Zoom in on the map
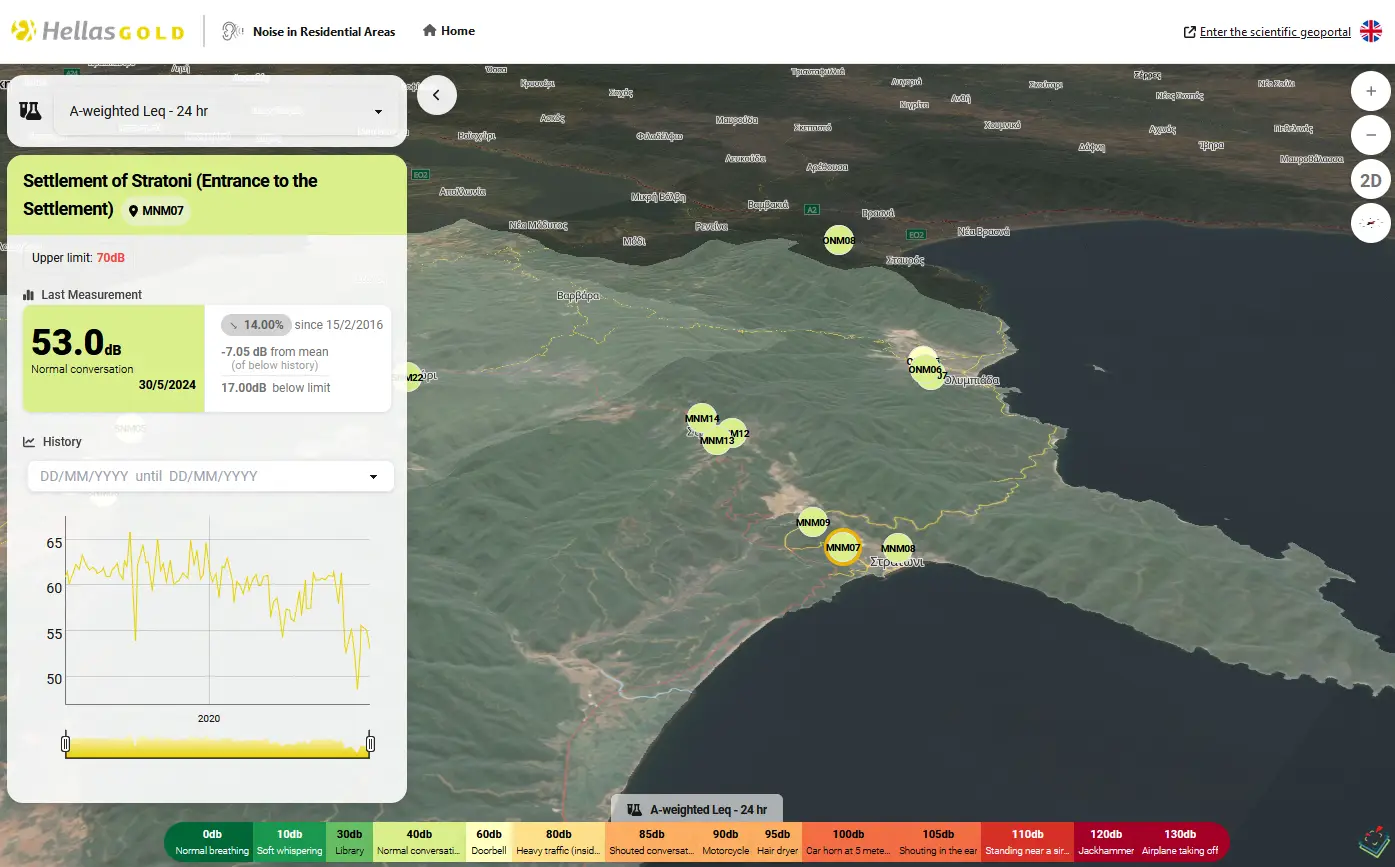Image resolution: width=1395 pixels, height=867 pixels. [x=1371, y=91]
